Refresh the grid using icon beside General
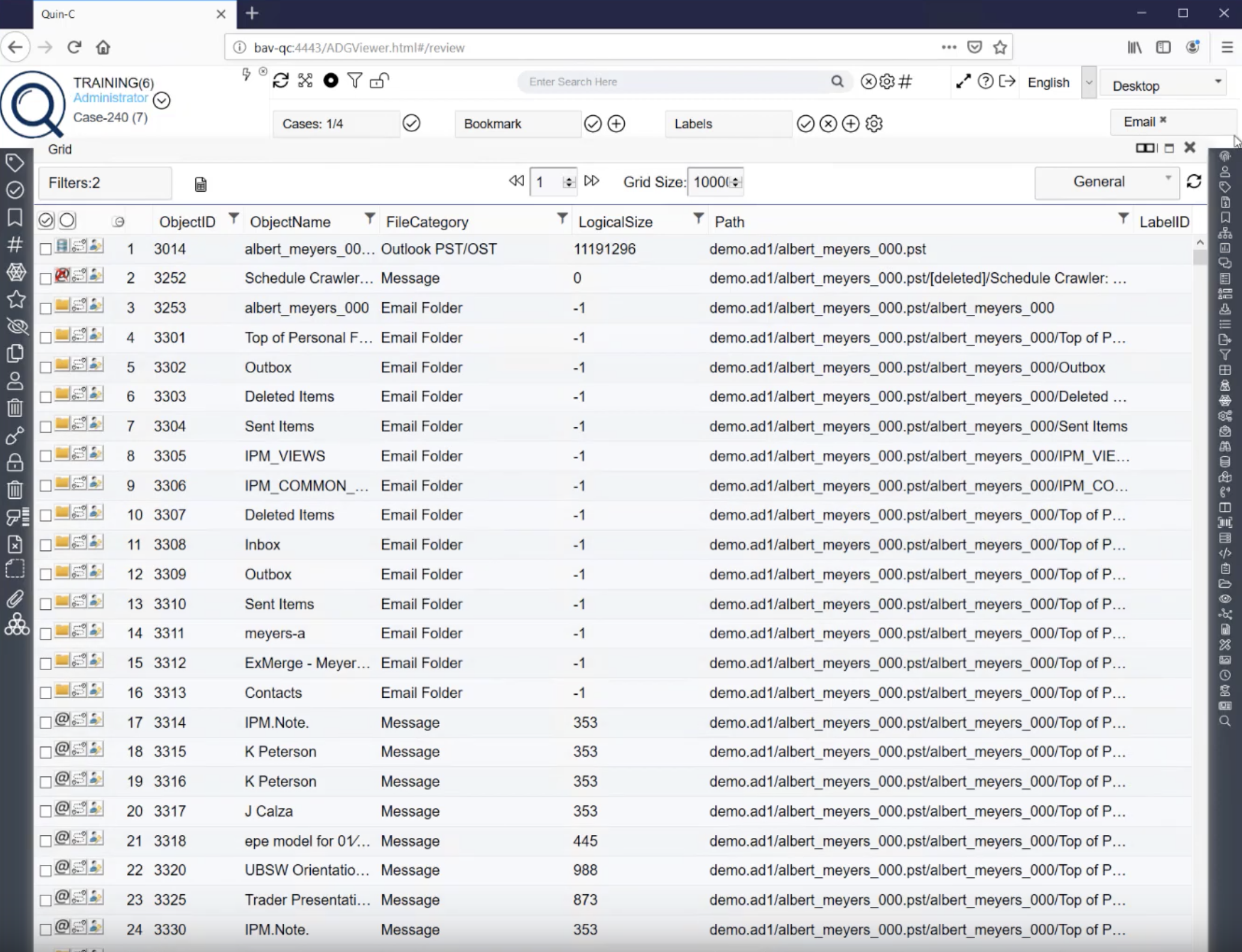The image size is (1242, 952). point(1194,182)
